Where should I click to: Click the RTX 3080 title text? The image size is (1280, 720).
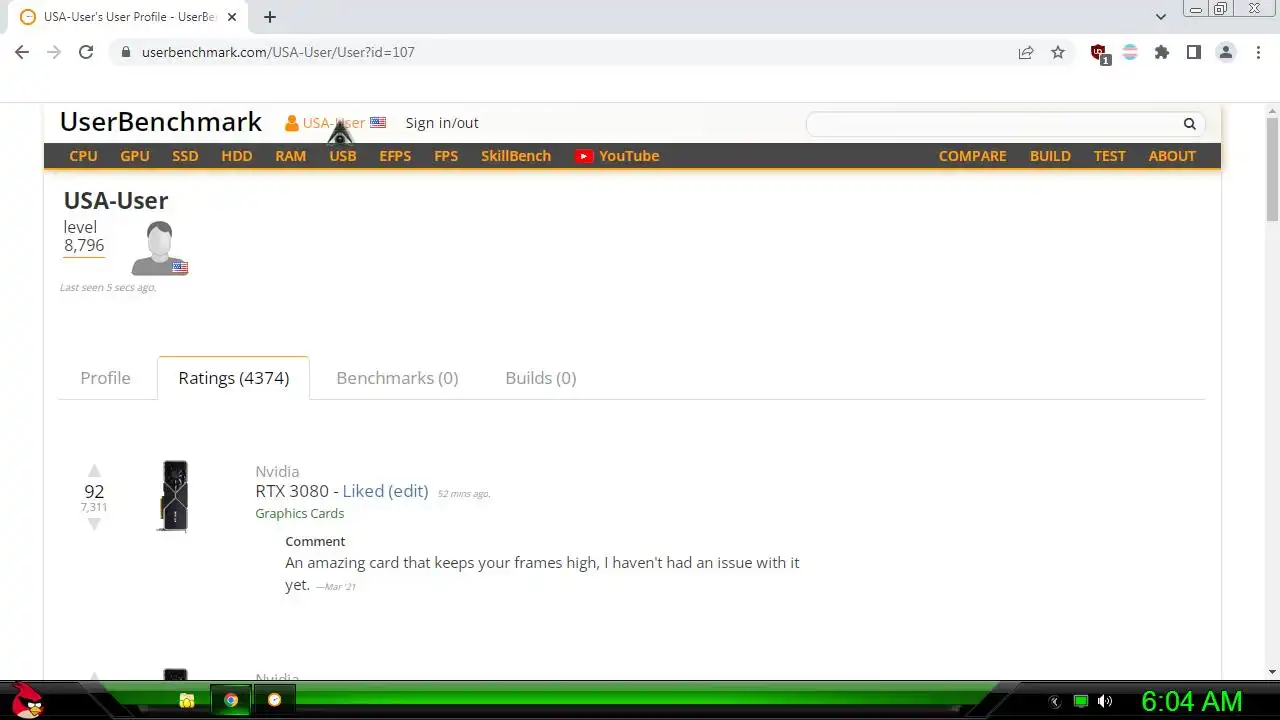point(292,491)
